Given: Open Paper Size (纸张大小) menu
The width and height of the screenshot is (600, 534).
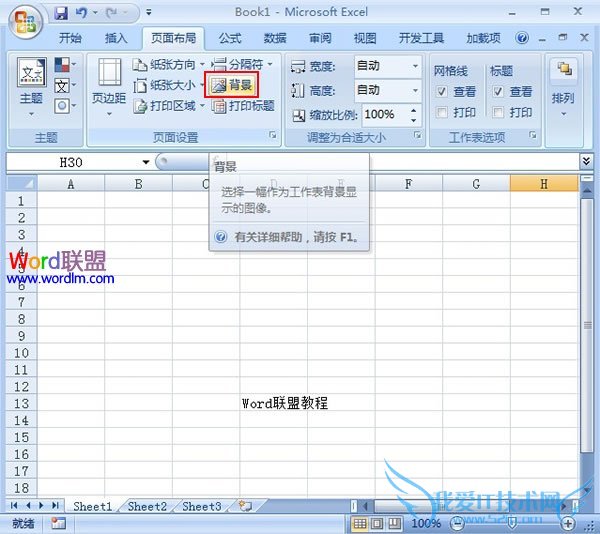Looking at the screenshot, I should coord(168,85).
